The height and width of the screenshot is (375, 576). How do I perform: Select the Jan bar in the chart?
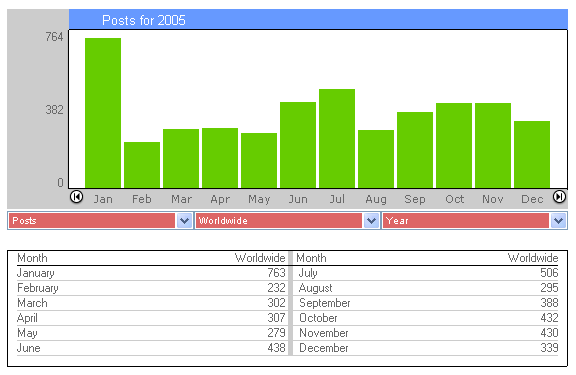coord(103,113)
